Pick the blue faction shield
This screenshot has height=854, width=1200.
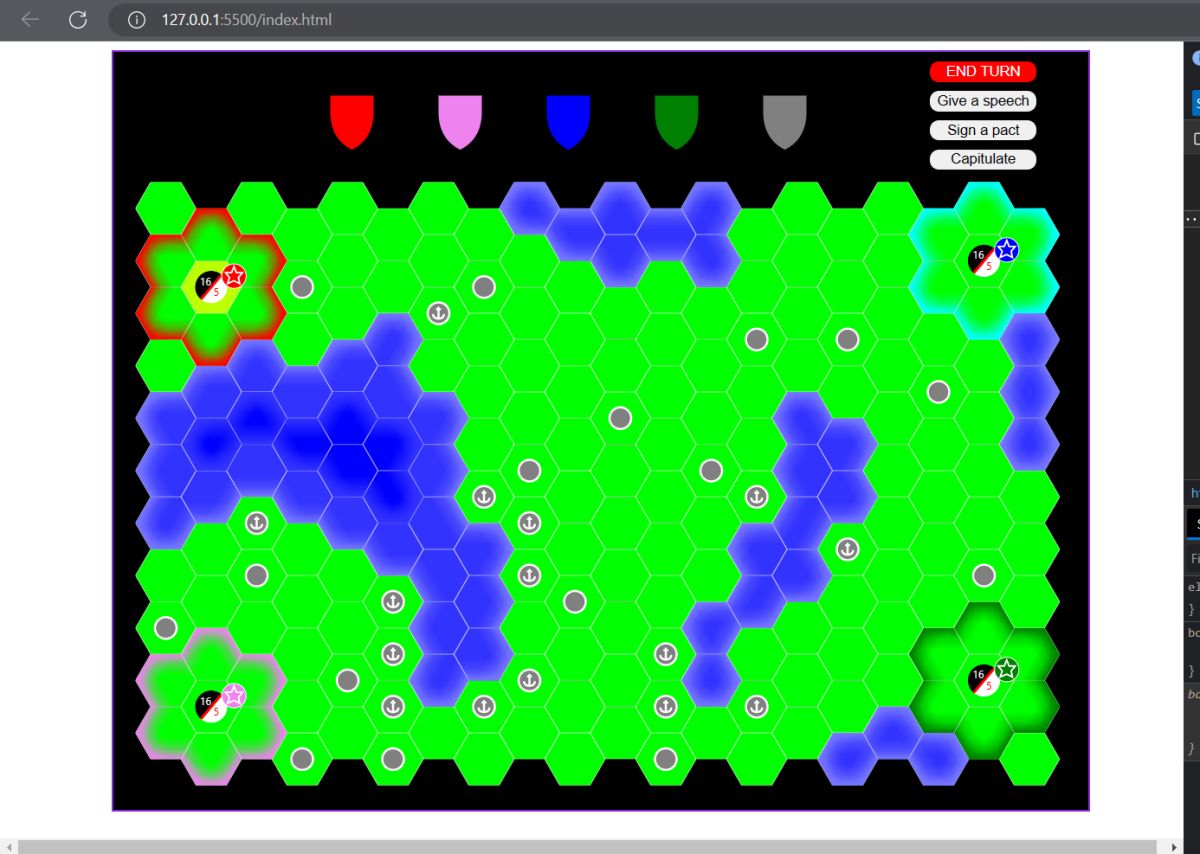click(568, 122)
